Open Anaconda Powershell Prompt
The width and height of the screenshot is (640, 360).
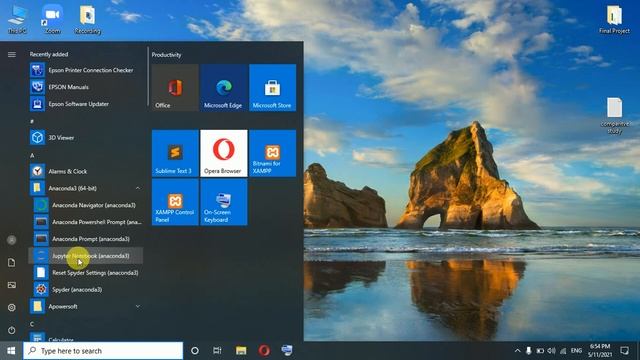(86, 222)
